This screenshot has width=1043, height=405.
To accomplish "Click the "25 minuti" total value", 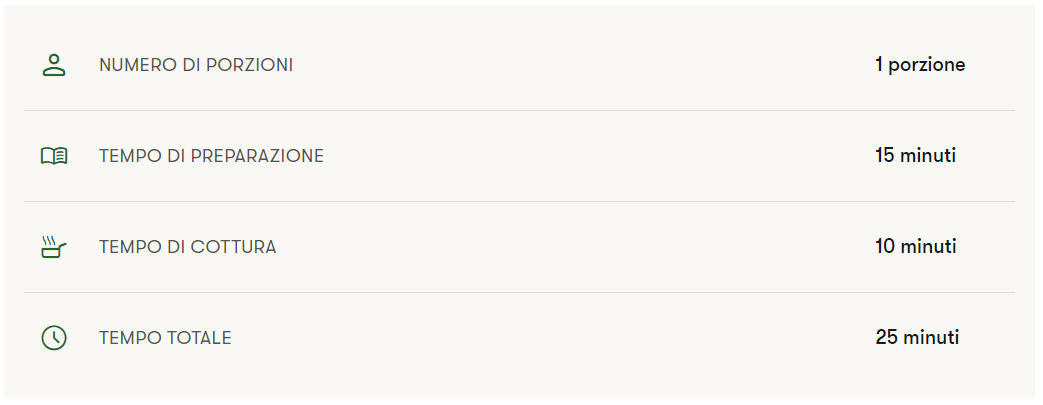I will click(917, 338).
